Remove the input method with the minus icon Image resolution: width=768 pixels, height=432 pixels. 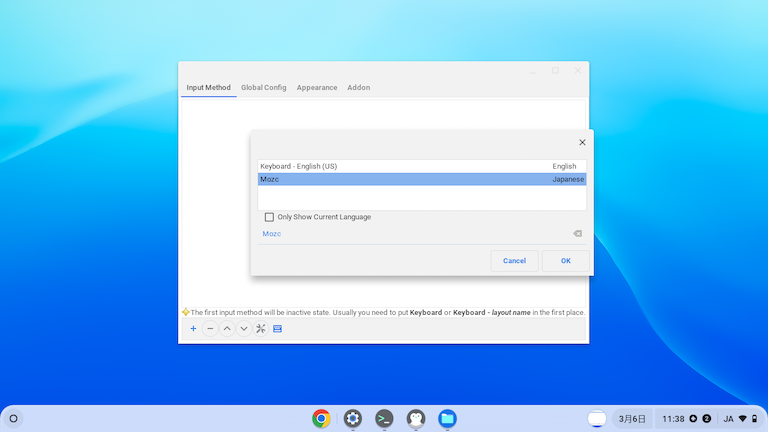(210, 329)
